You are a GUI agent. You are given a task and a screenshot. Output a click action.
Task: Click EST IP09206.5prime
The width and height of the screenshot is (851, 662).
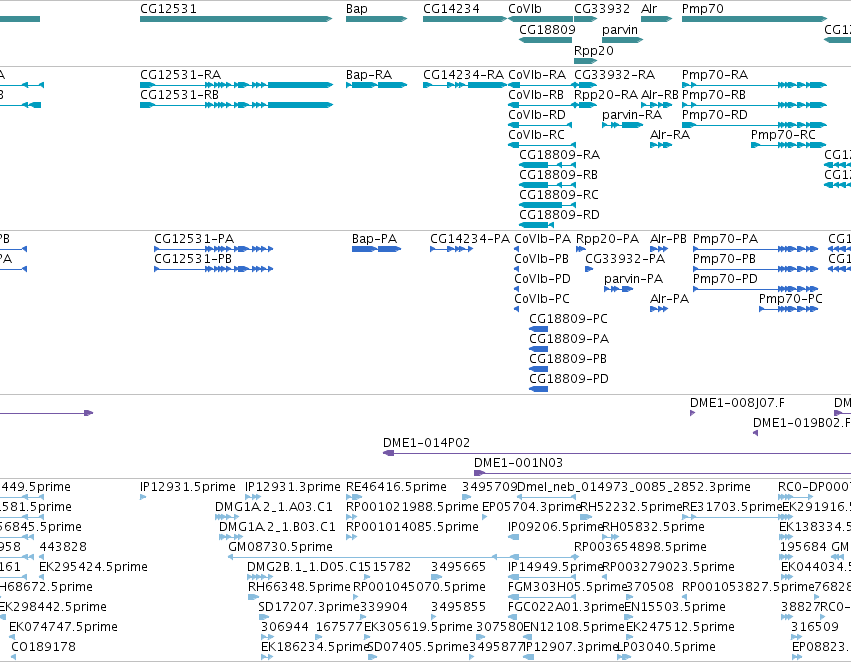point(556,527)
